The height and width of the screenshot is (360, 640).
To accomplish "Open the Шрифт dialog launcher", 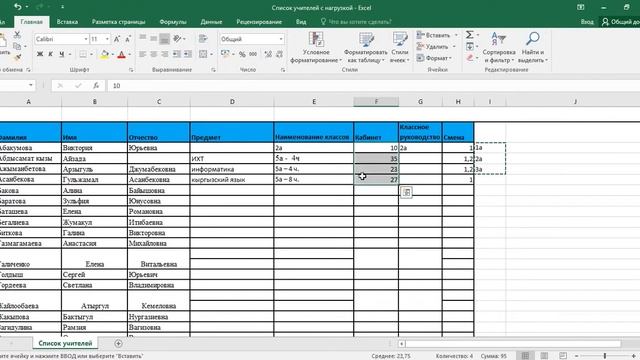I will pyautogui.click(x=131, y=70).
